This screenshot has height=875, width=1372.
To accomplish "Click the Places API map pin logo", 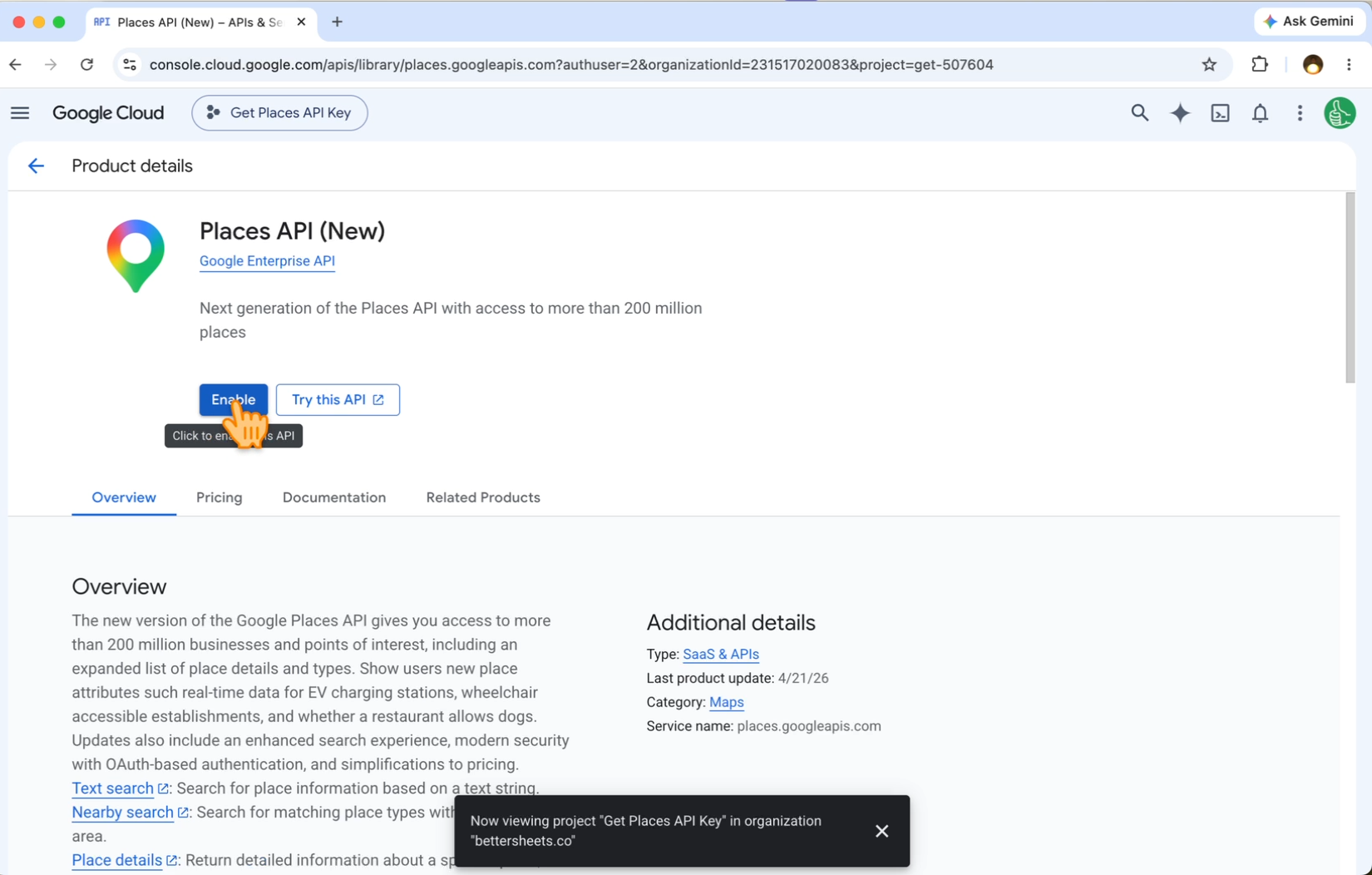I will [x=136, y=255].
